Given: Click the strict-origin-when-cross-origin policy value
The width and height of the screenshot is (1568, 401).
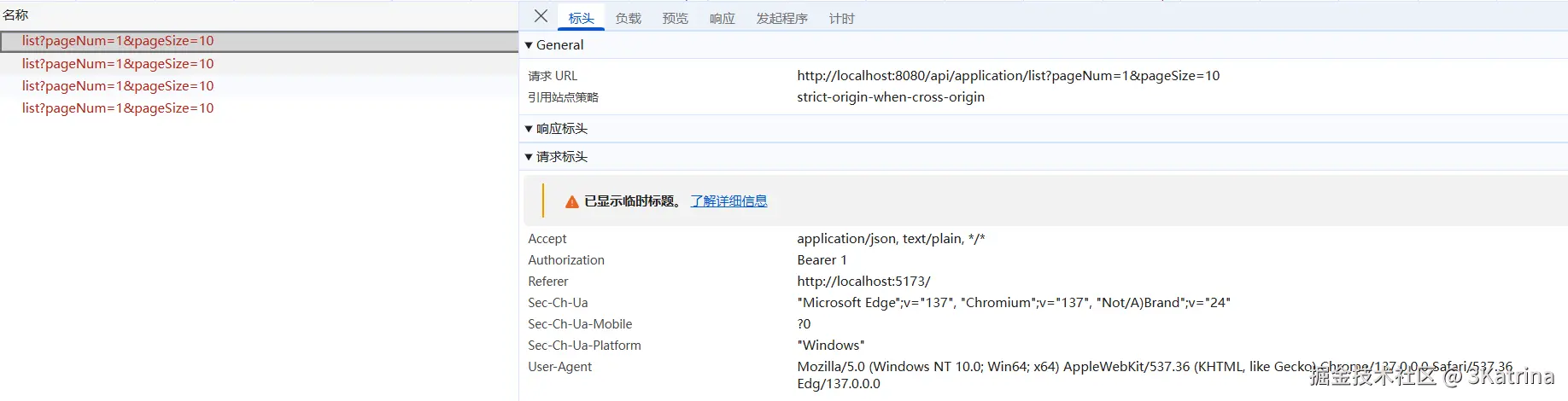Looking at the screenshot, I should 891,97.
